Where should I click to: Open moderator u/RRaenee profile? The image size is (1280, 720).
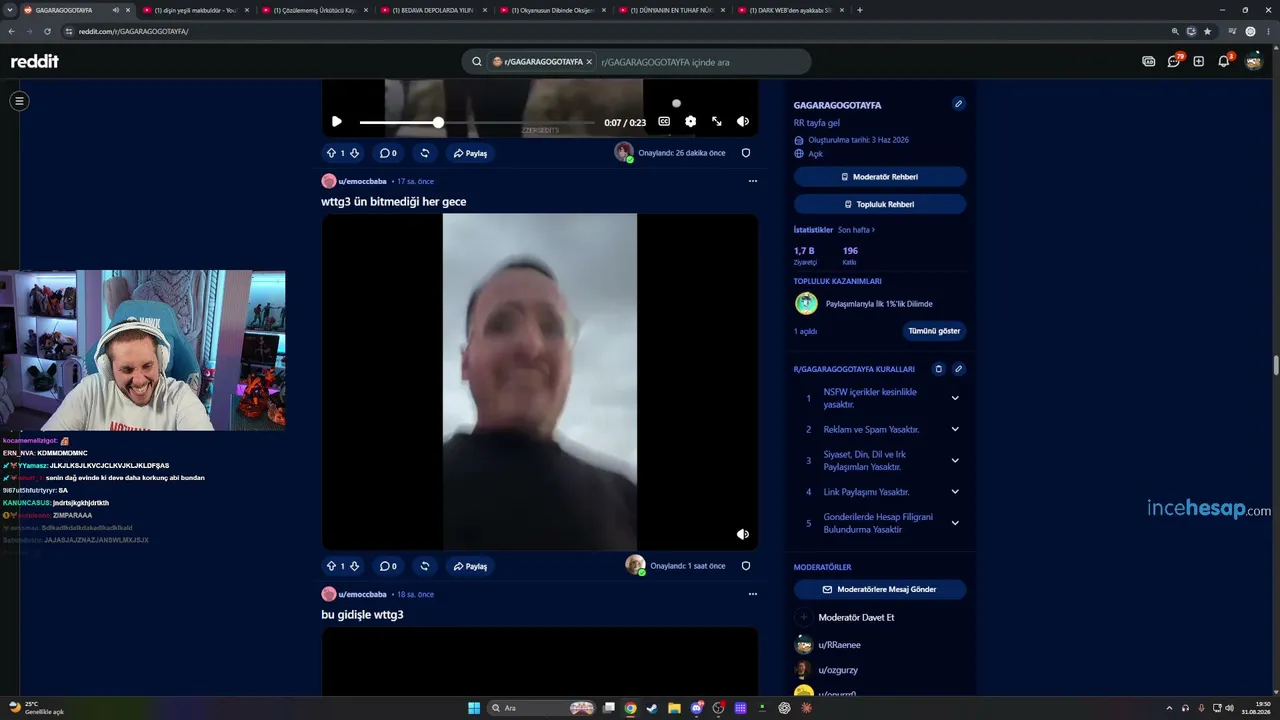coord(838,645)
